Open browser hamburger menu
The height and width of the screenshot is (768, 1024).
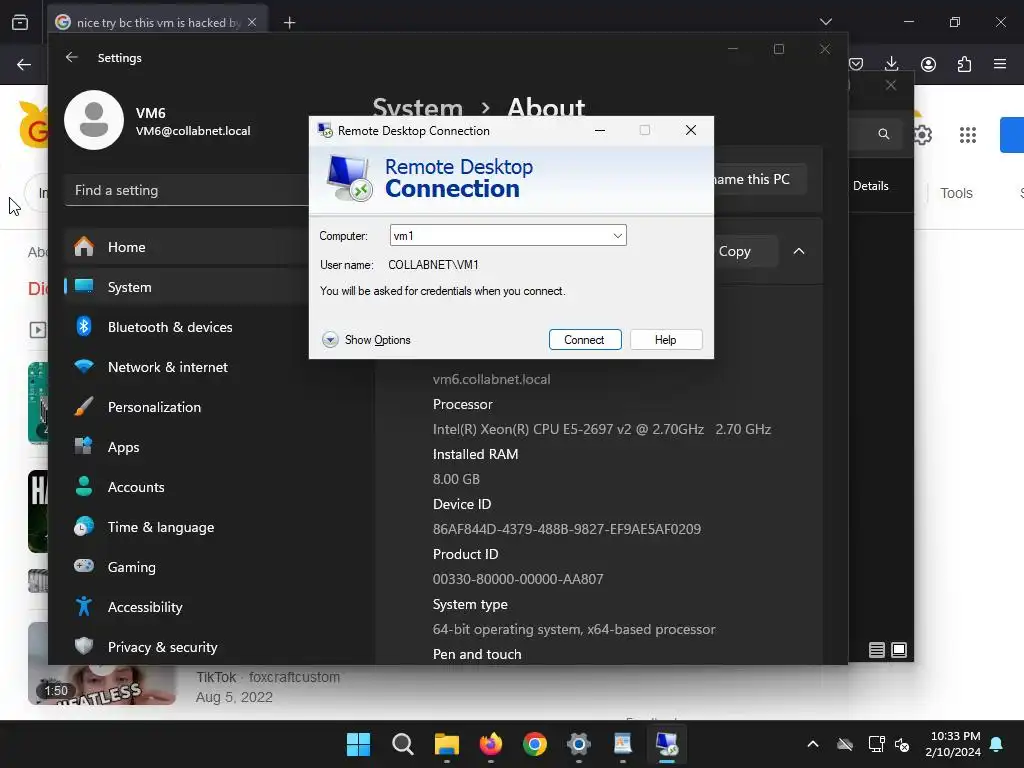1000,64
